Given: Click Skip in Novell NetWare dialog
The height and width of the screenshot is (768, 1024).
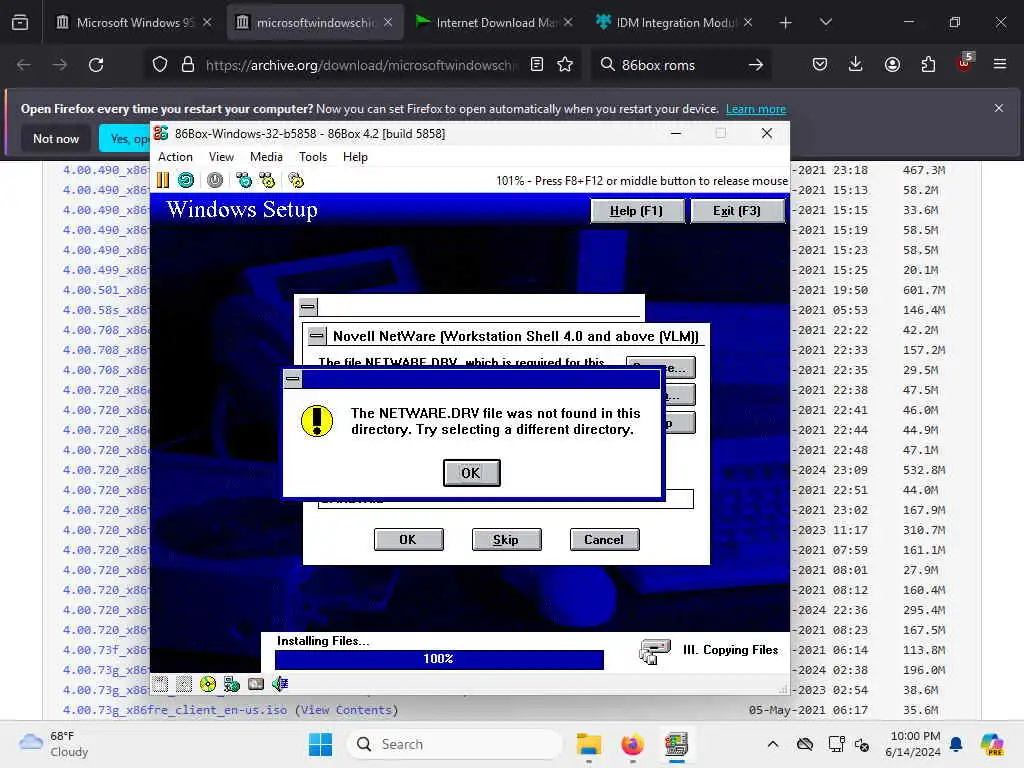Looking at the screenshot, I should pos(506,539).
